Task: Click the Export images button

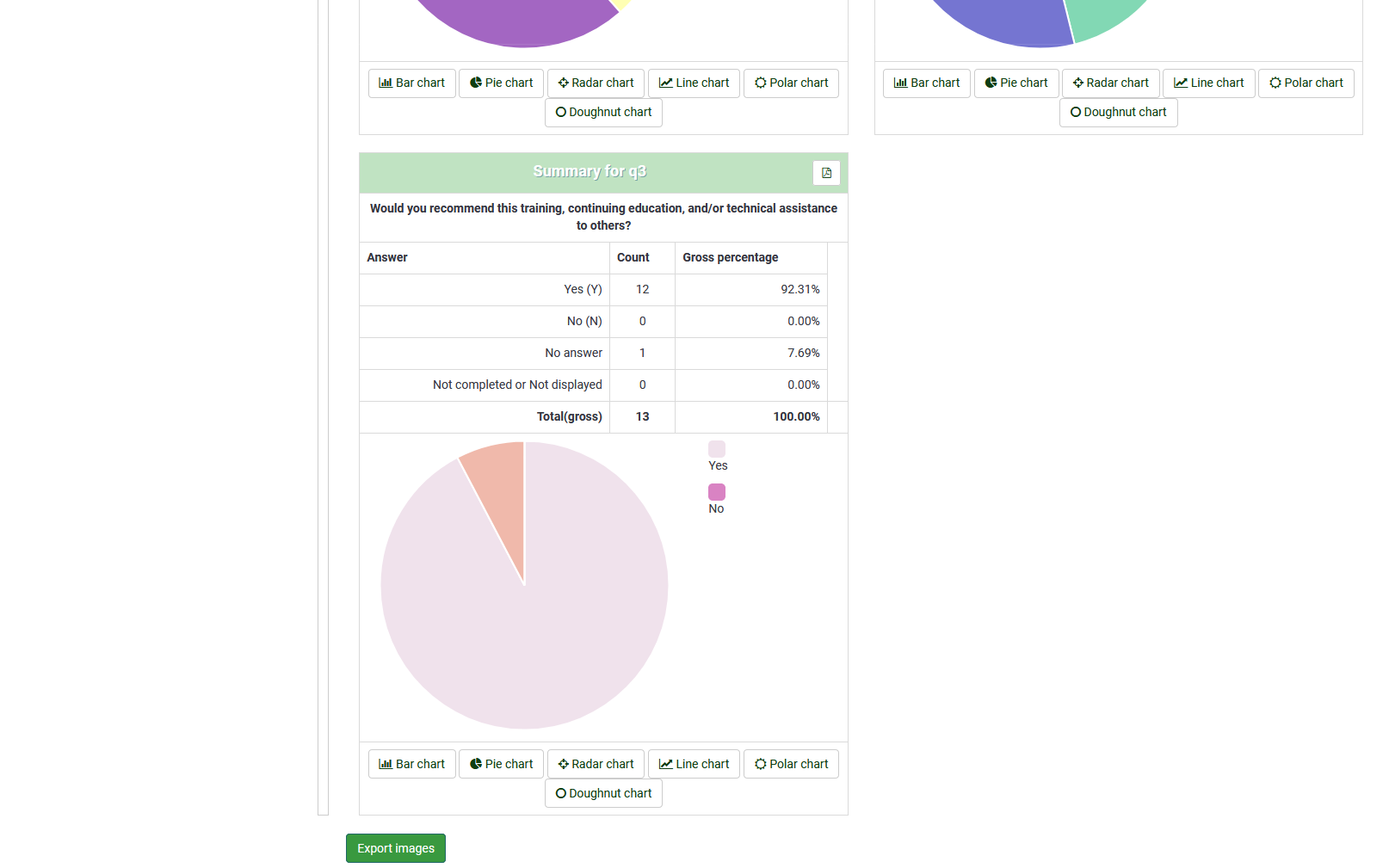Action: click(396, 848)
